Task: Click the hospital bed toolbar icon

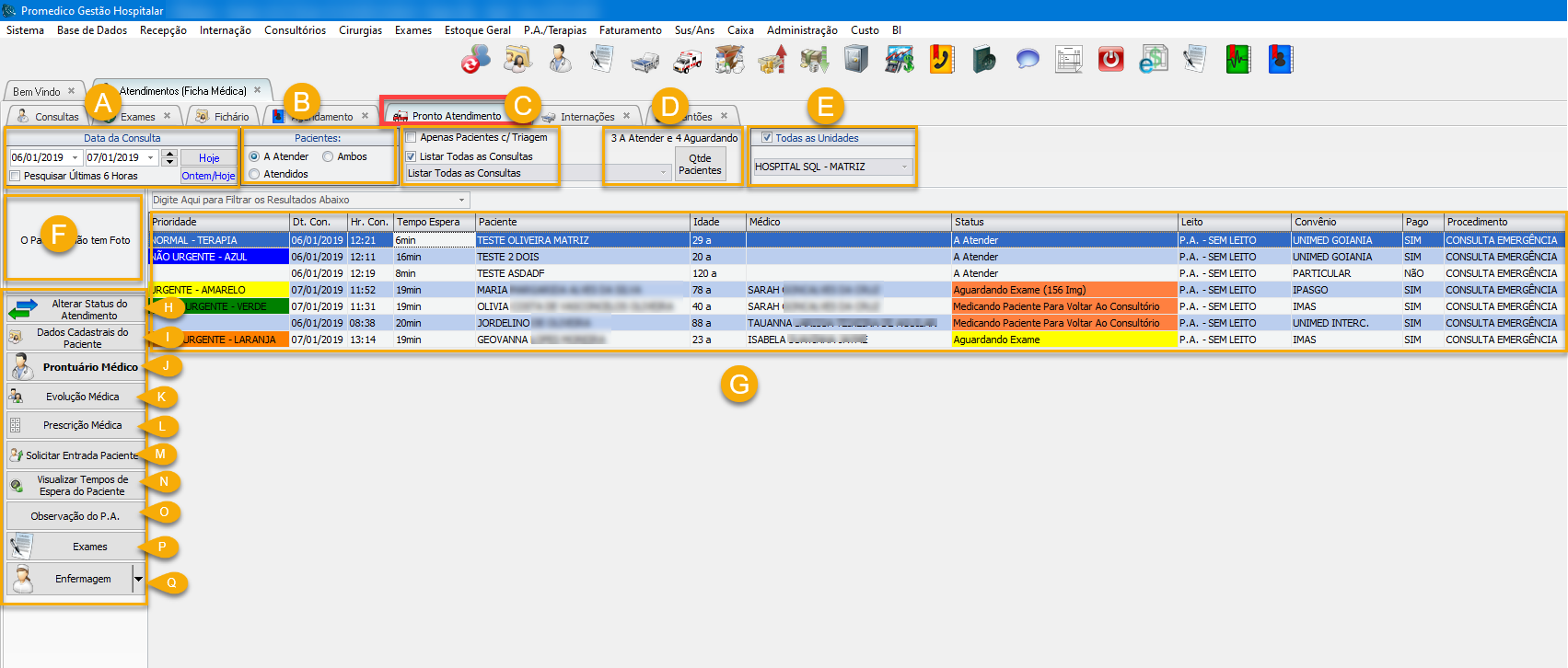Action: 645,61
